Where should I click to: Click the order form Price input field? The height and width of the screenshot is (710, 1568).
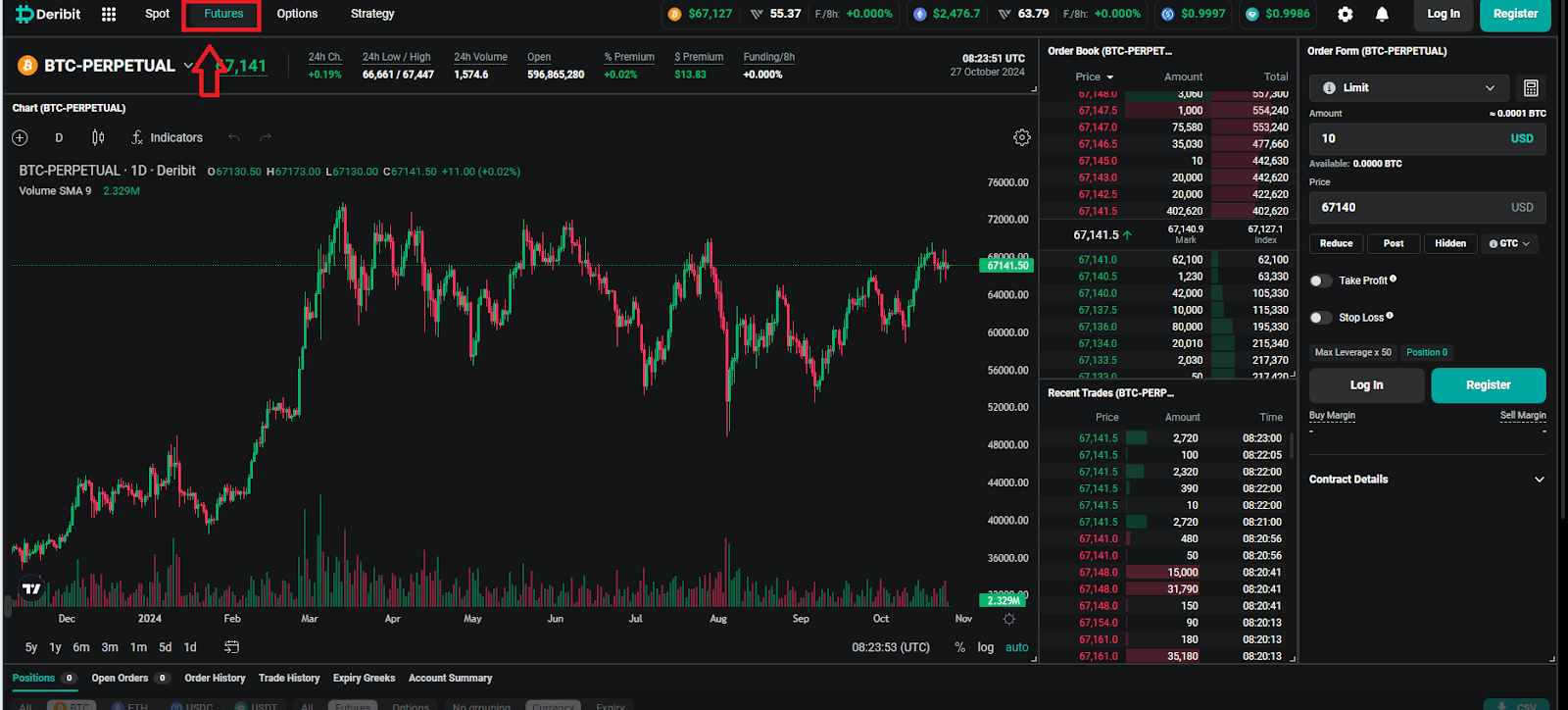[1428, 207]
